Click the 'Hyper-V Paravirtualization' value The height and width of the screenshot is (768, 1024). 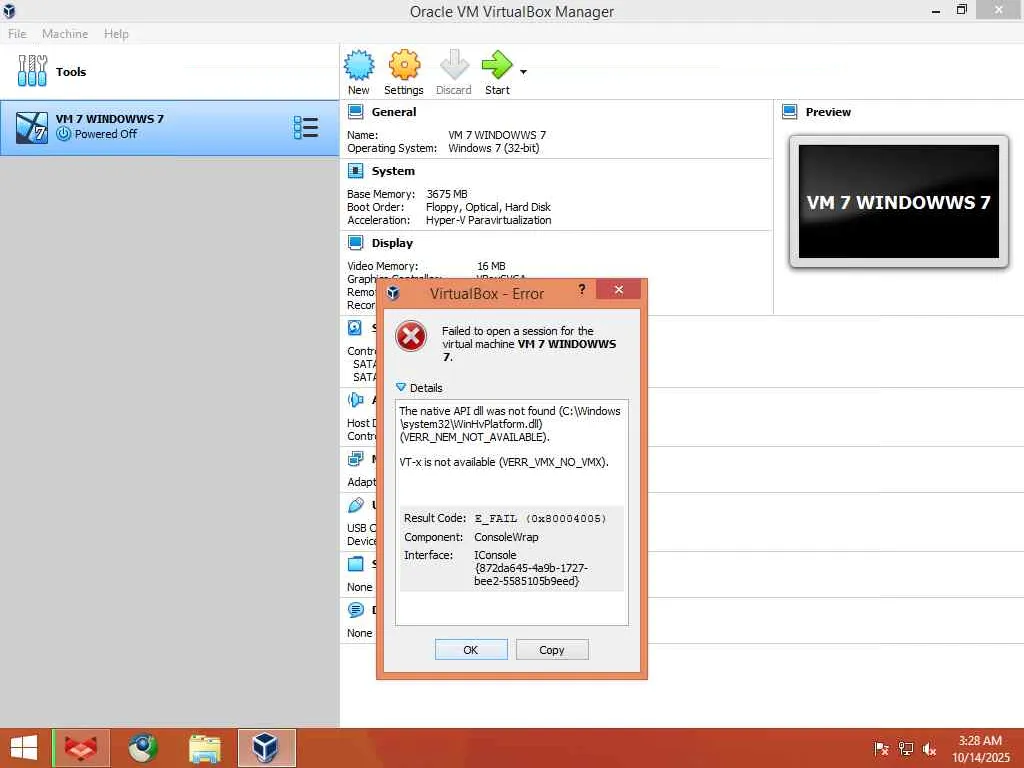click(x=488, y=220)
